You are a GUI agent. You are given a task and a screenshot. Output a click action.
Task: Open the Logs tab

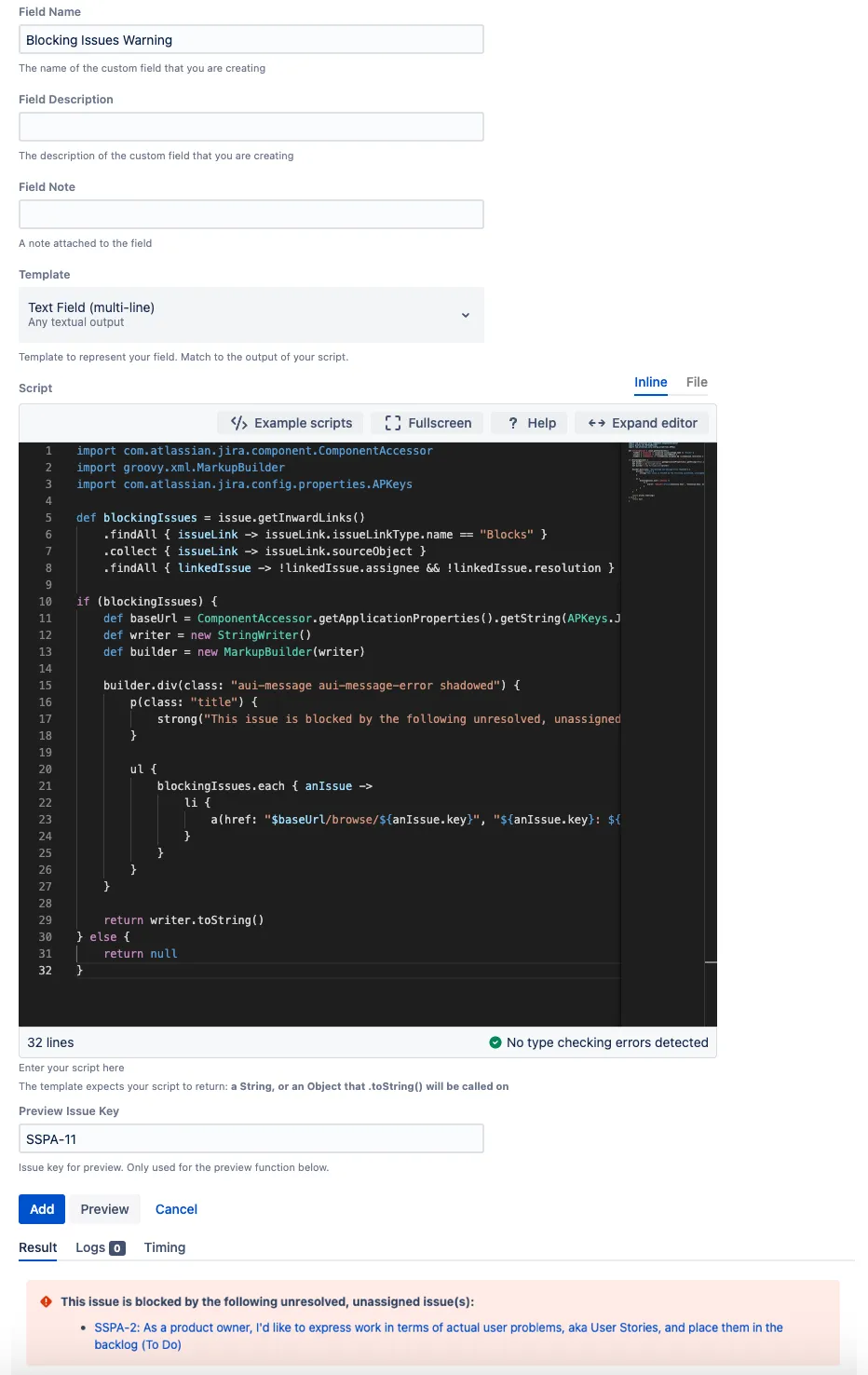click(x=101, y=1247)
